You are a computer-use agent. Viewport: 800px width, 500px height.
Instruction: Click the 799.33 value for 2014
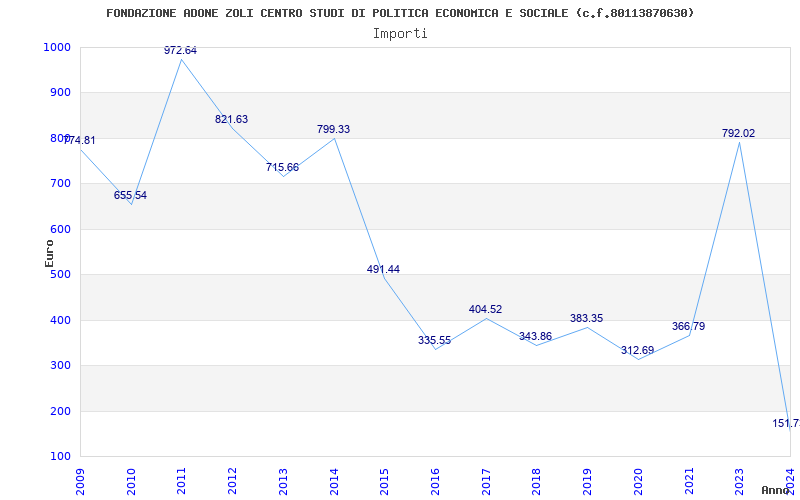click(x=334, y=129)
